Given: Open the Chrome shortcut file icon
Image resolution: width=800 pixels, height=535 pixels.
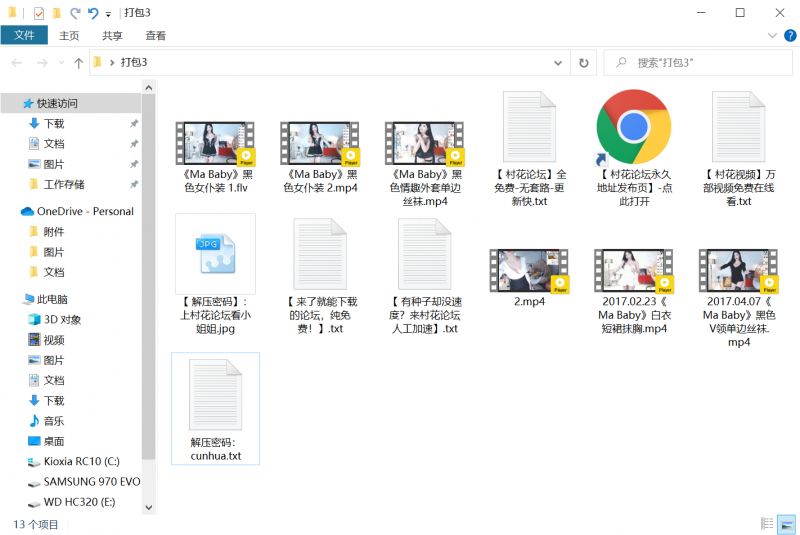Looking at the screenshot, I should tap(633, 128).
